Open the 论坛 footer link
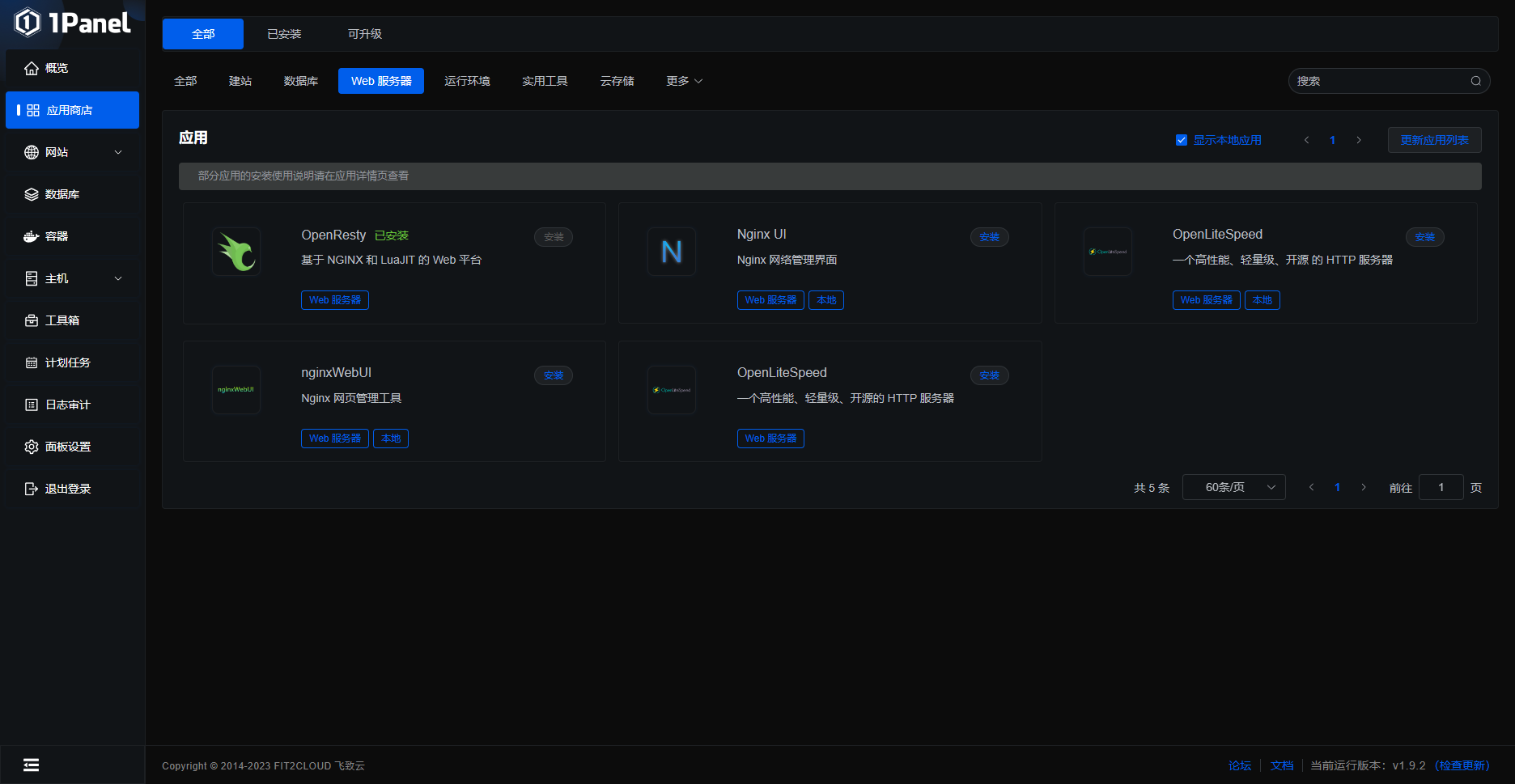 click(x=1240, y=765)
